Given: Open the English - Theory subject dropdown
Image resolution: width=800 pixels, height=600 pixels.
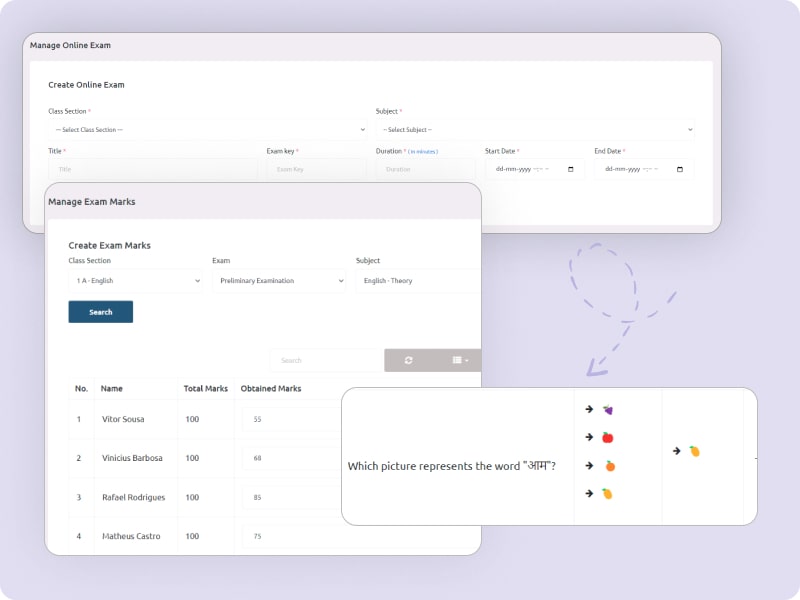Looking at the screenshot, I should pyautogui.click(x=417, y=281).
